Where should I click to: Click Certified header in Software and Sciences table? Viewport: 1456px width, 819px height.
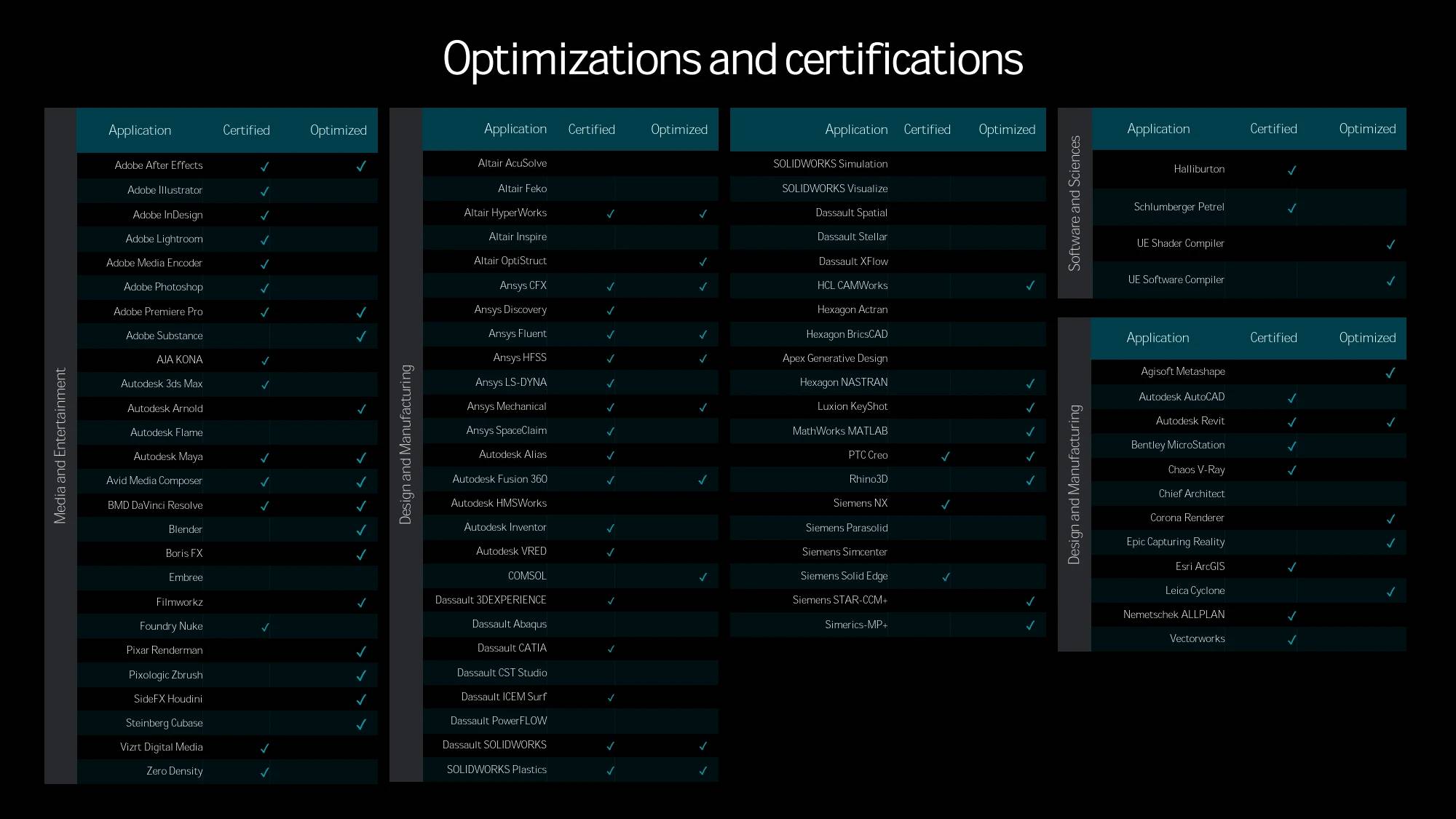[x=1273, y=129]
